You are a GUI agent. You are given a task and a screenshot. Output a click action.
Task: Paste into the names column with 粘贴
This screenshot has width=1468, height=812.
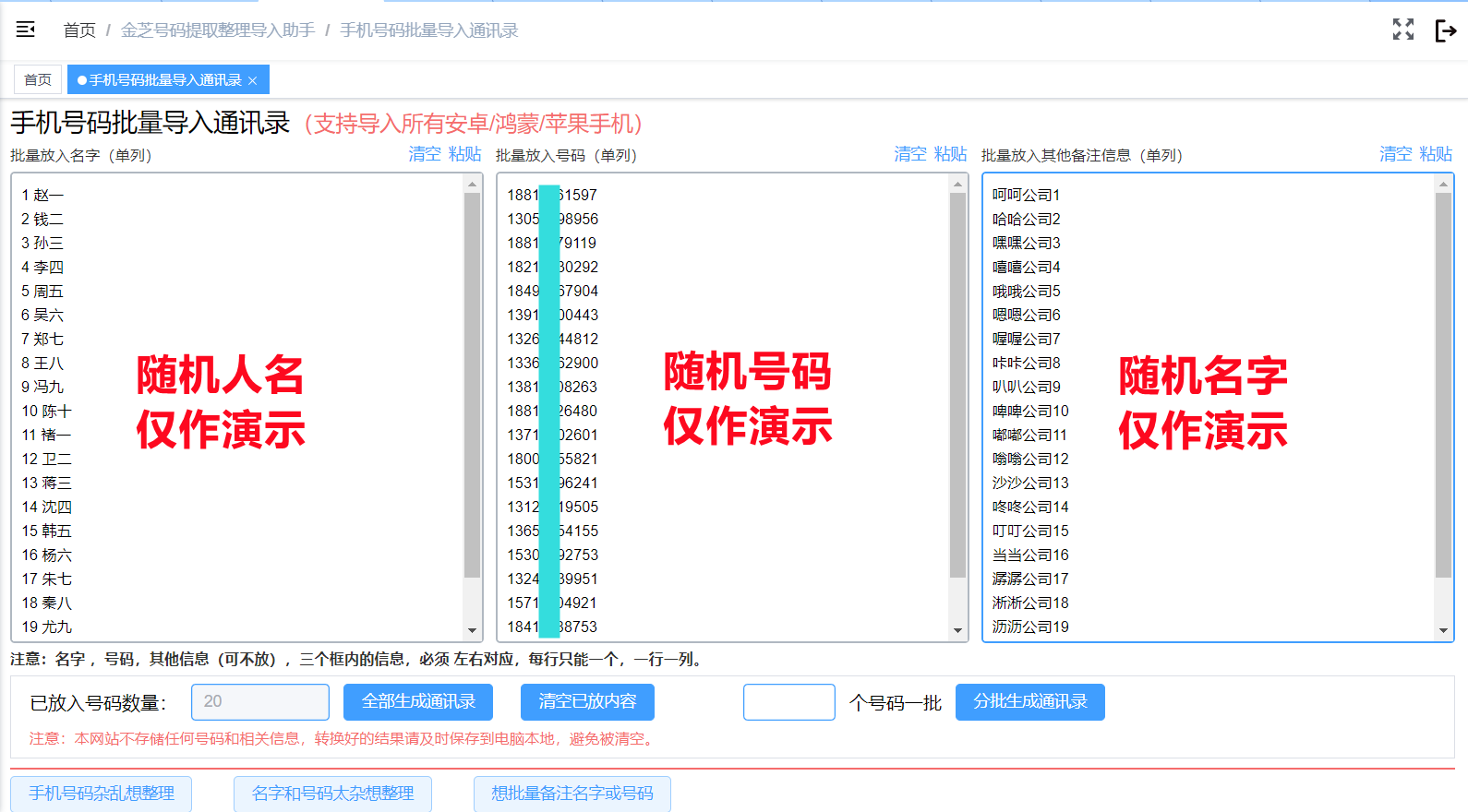[465, 154]
